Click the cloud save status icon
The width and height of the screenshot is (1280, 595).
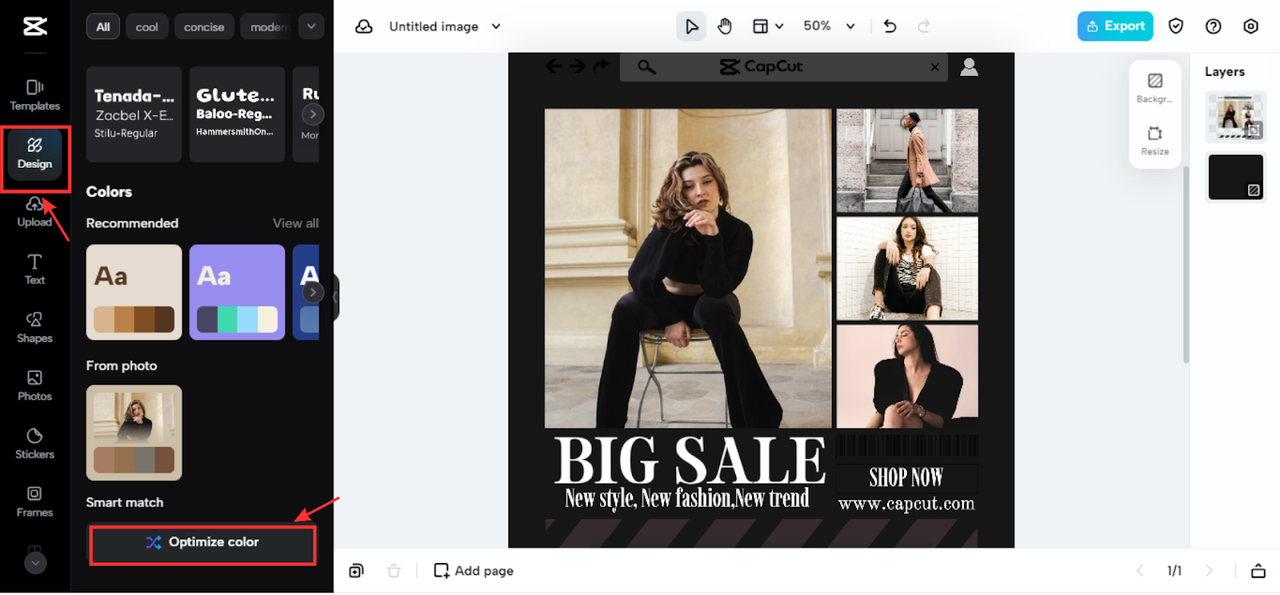pos(365,26)
